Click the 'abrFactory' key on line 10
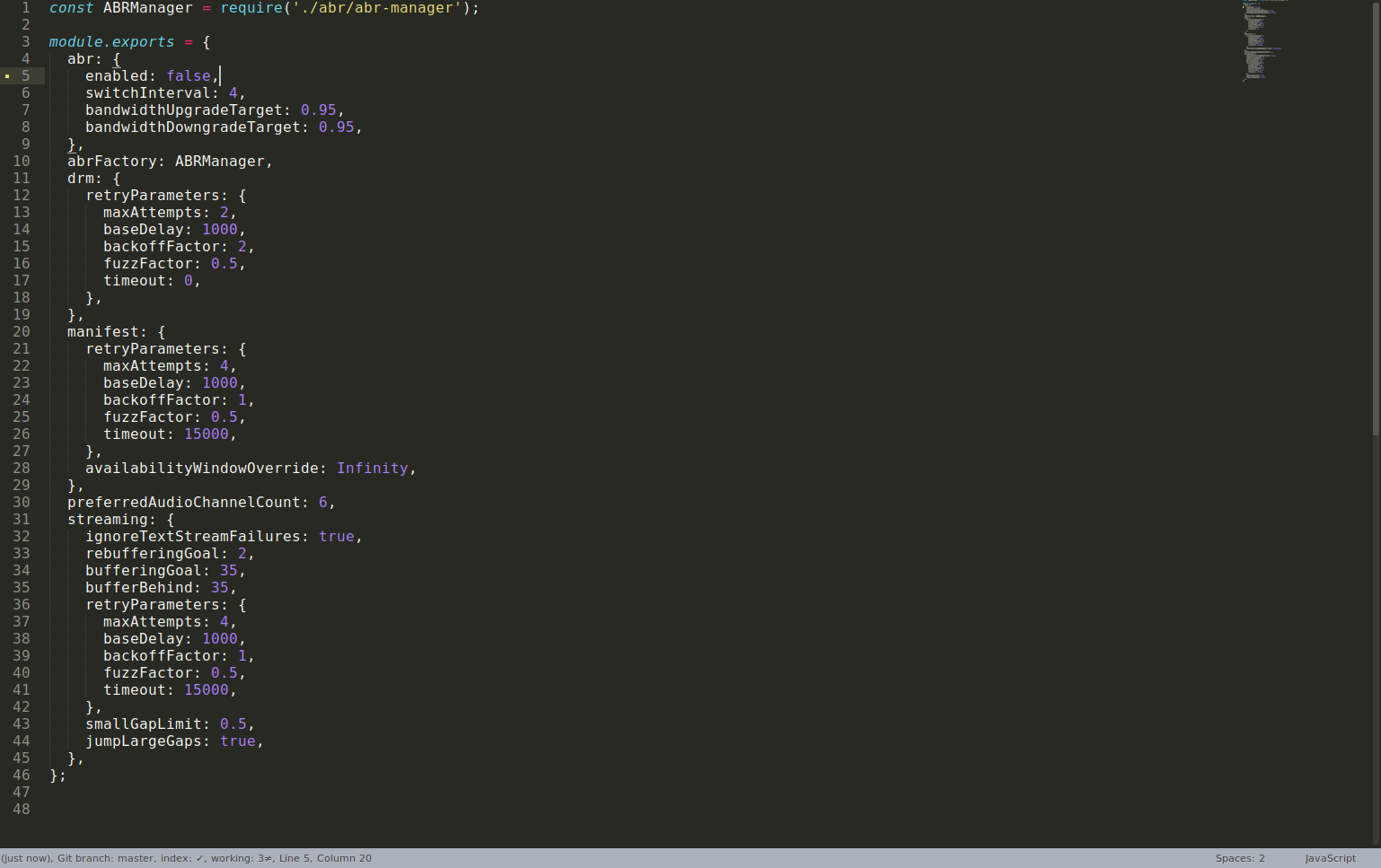Screen dimensions: 1381x868 click(x=112, y=162)
